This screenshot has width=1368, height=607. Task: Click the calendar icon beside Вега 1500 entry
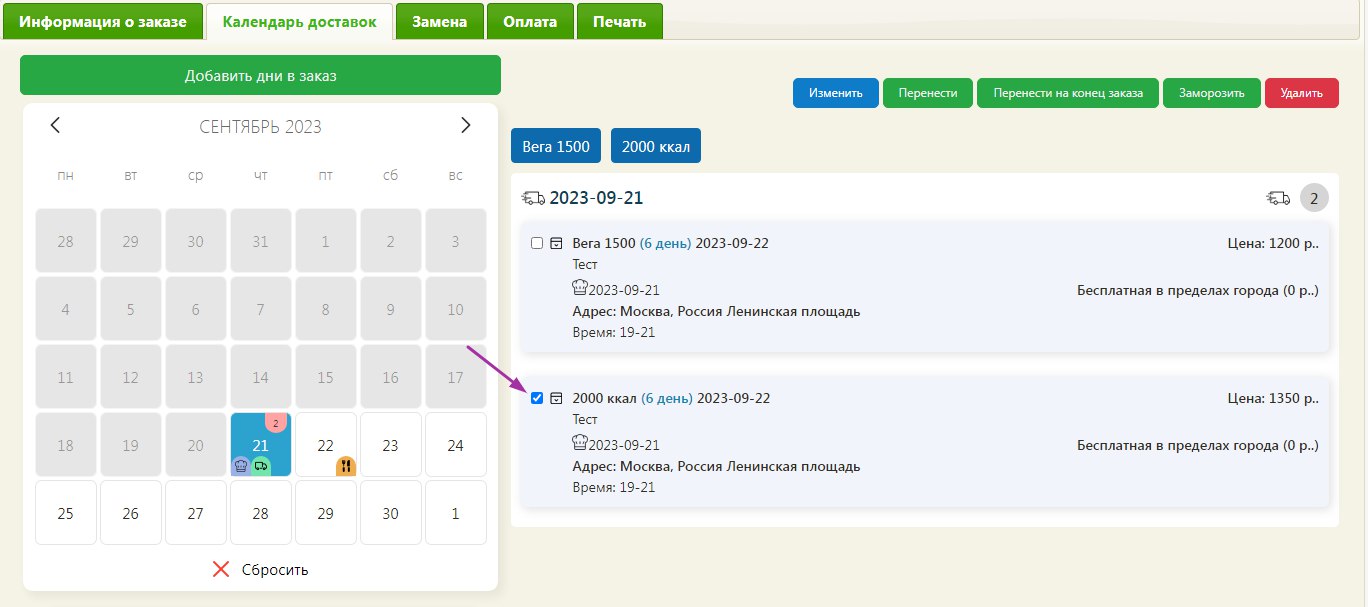pyautogui.click(x=557, y=243)
